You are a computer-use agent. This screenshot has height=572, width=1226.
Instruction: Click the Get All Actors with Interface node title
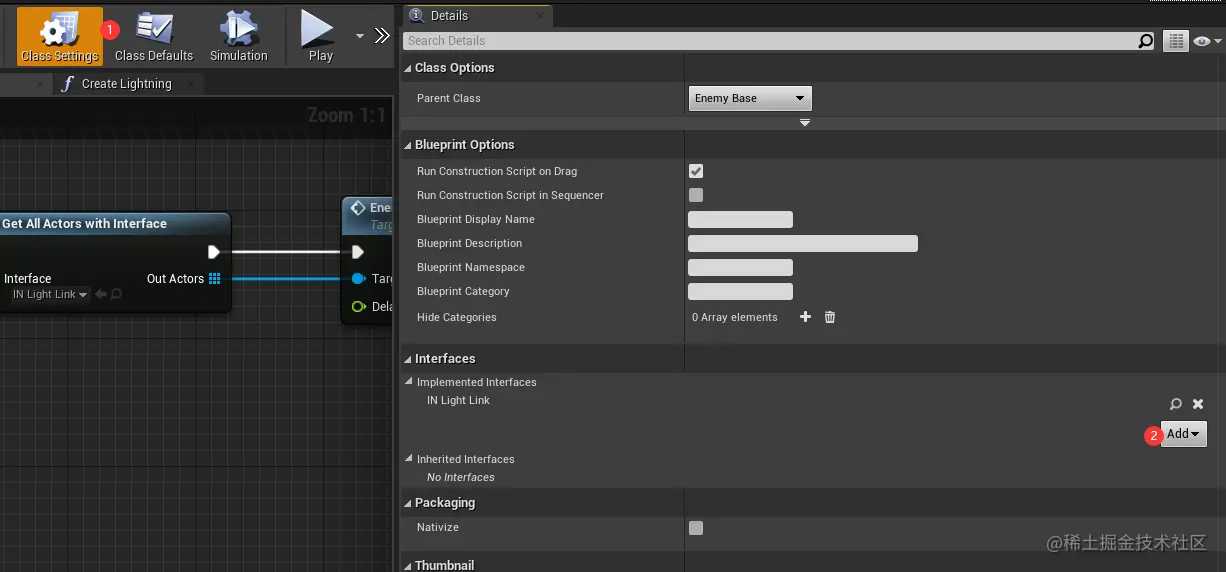click(x=84, y=224)
